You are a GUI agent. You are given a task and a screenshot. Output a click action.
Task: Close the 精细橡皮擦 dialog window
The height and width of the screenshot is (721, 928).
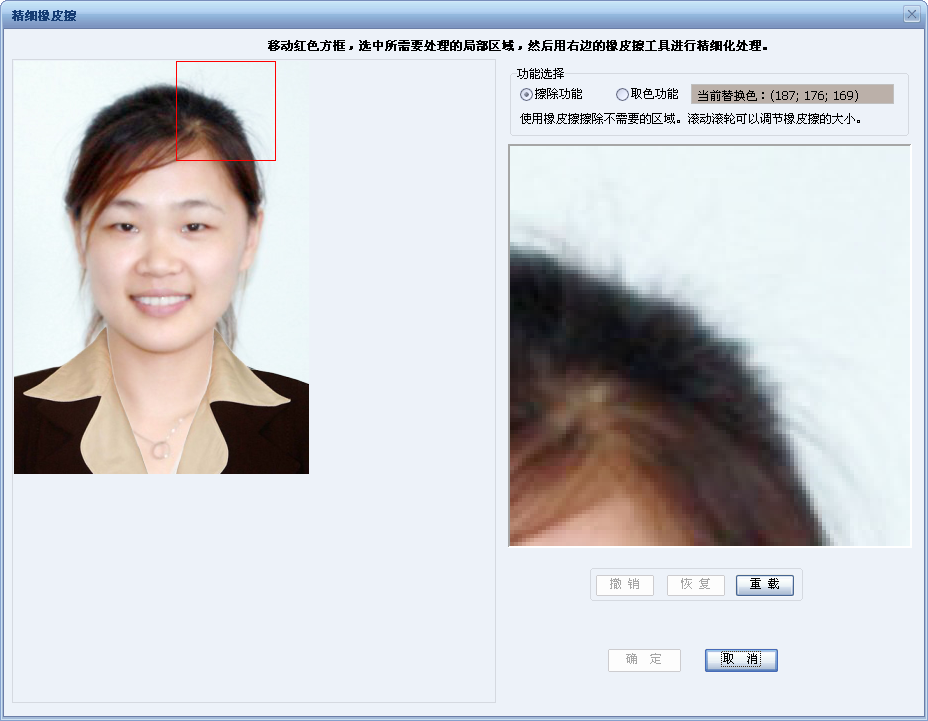912,14
